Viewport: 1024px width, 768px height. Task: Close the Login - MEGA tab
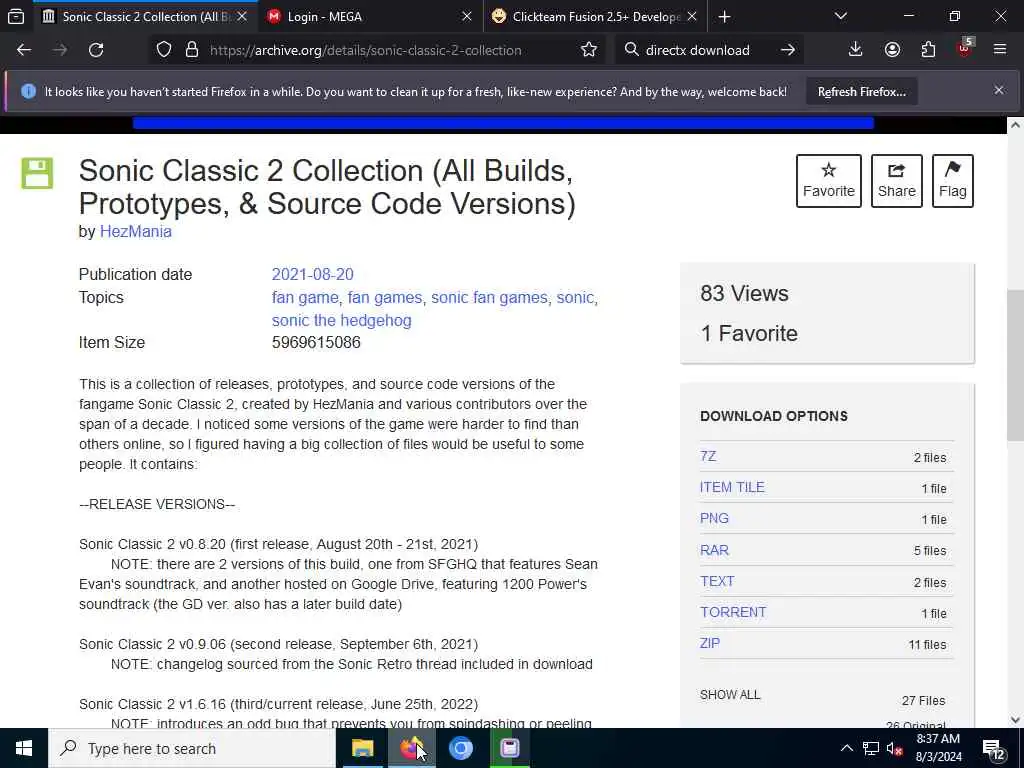point(466,17)
